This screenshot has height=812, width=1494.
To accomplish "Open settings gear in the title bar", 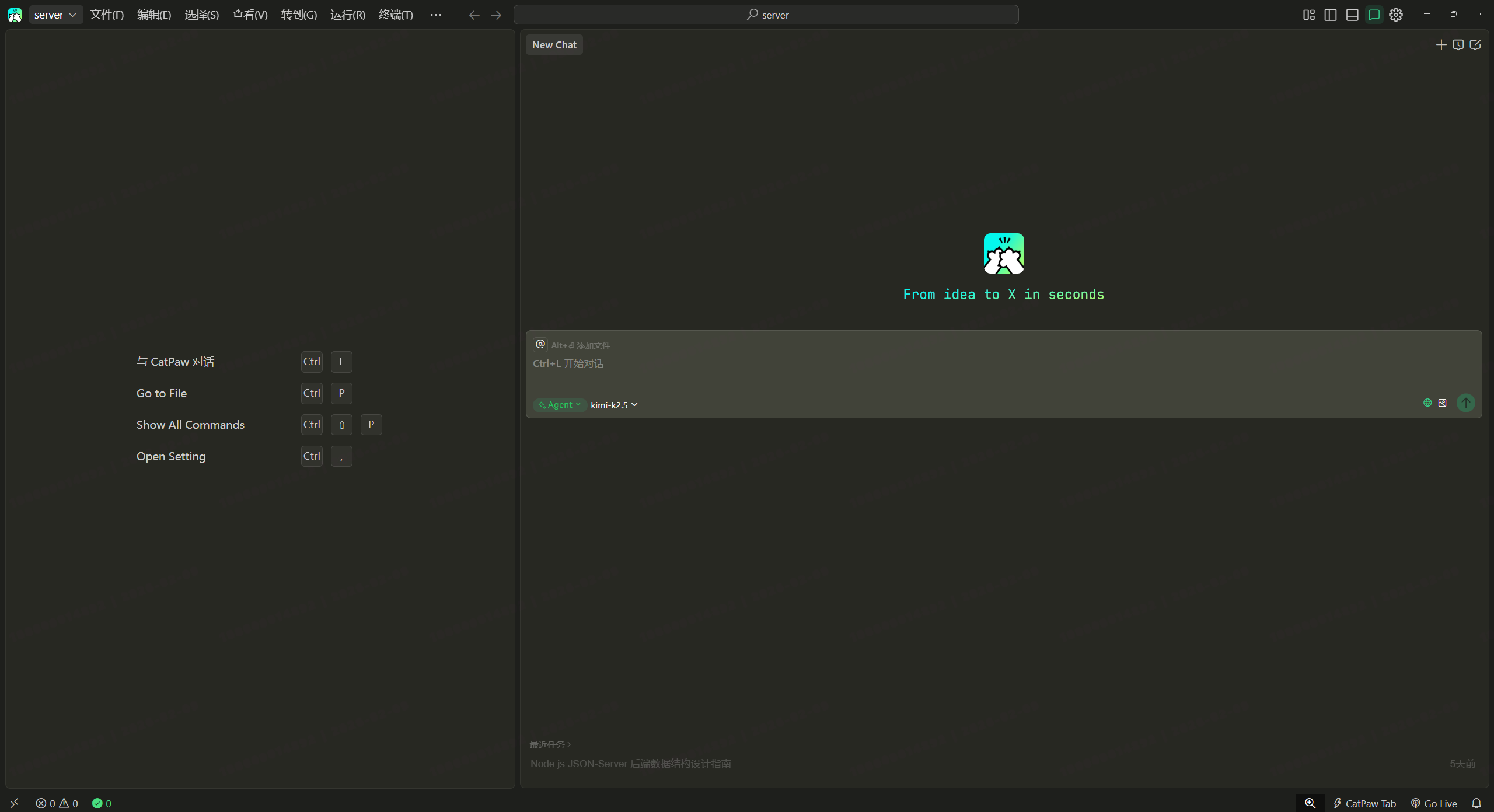I will click(x=1396, y=15).
